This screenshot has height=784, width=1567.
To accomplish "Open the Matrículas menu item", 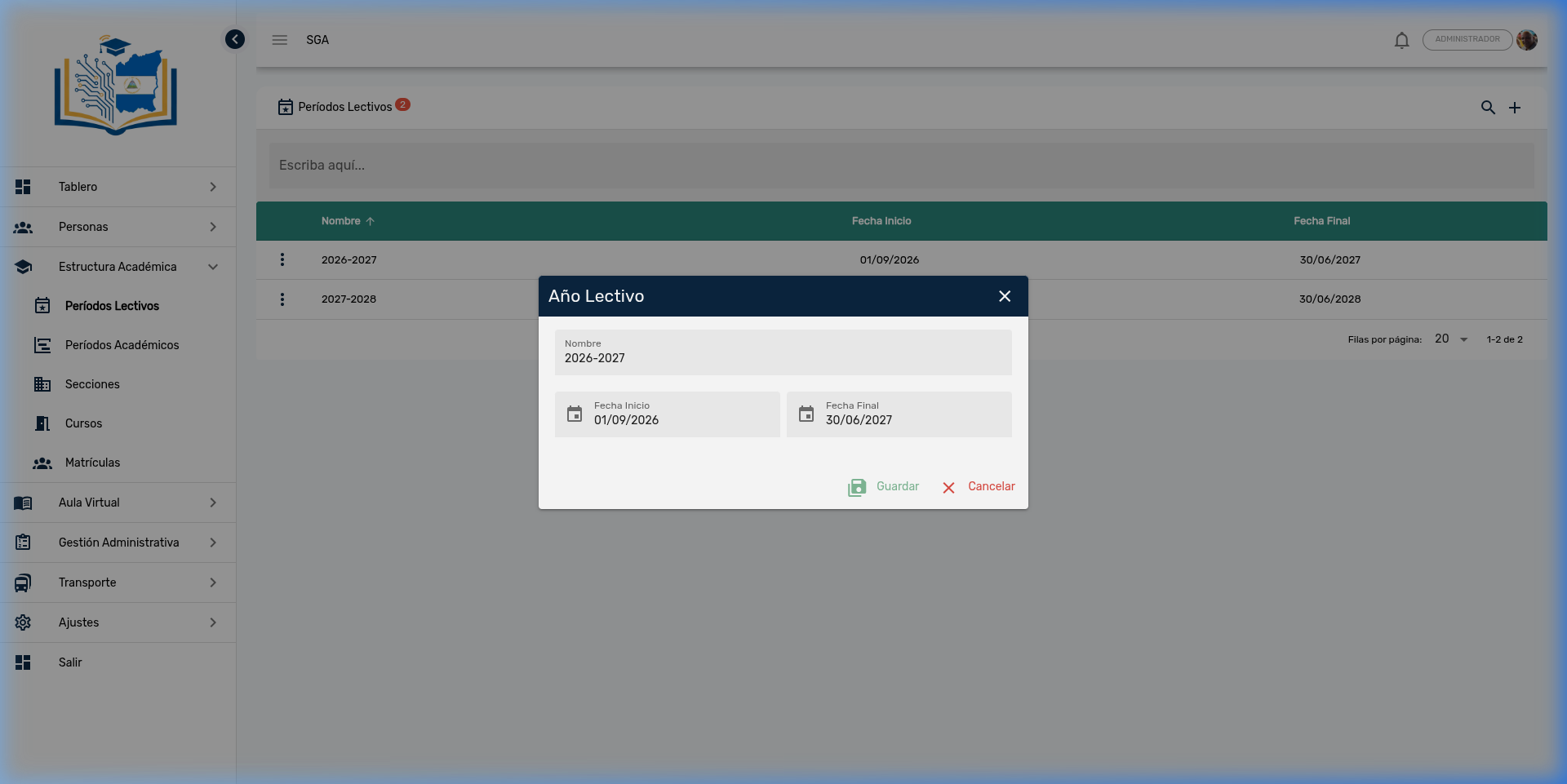I will point(92,463).
